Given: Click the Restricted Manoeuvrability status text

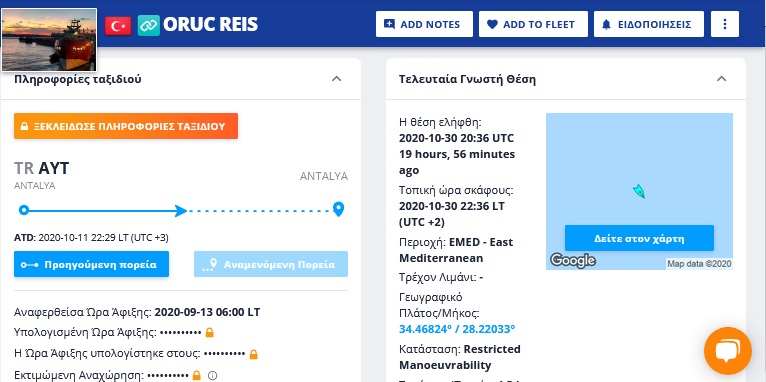Looking at the screenshot, I should point(460,357).
